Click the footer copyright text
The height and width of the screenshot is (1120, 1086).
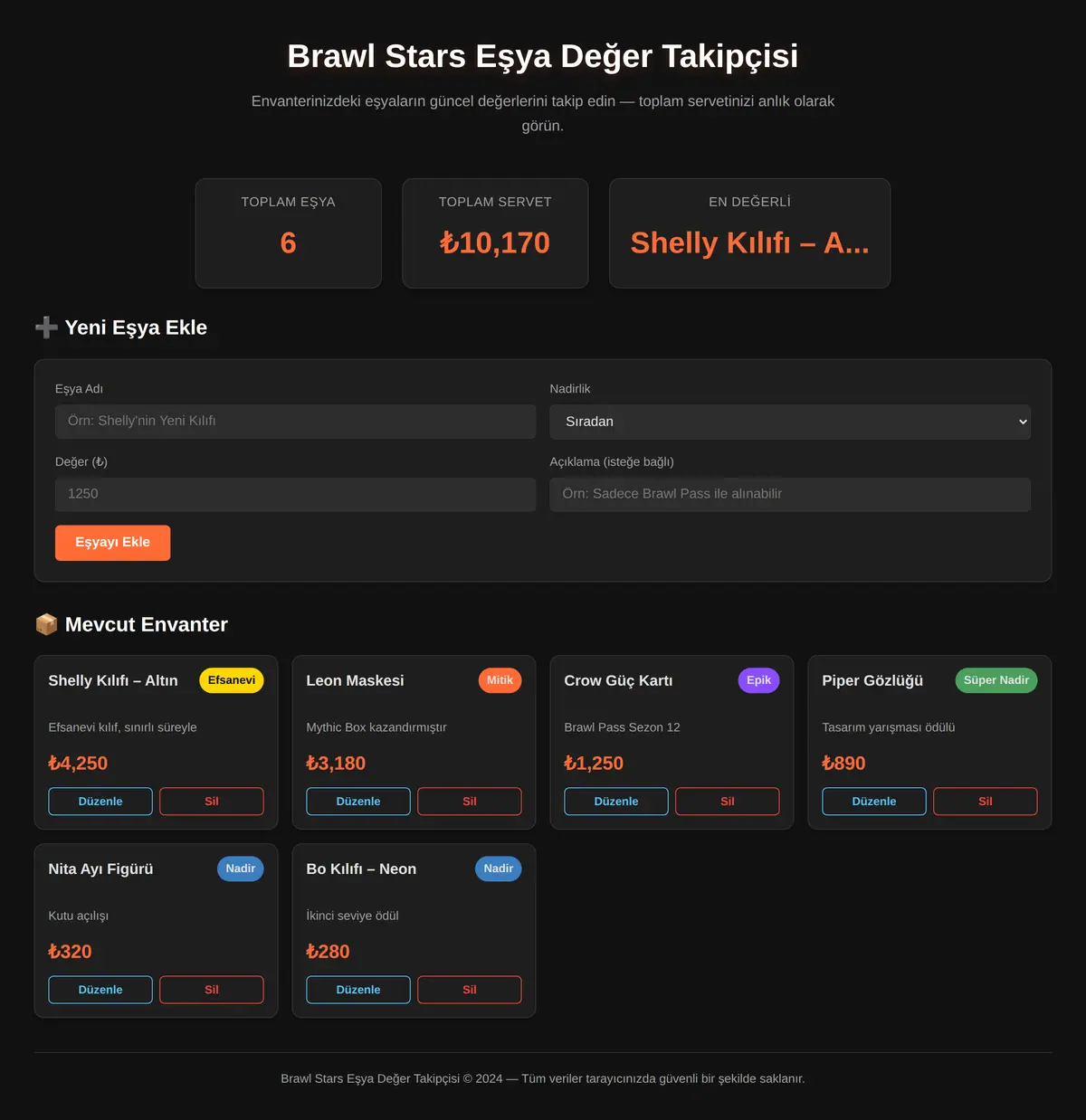(x=543, y=1078)
